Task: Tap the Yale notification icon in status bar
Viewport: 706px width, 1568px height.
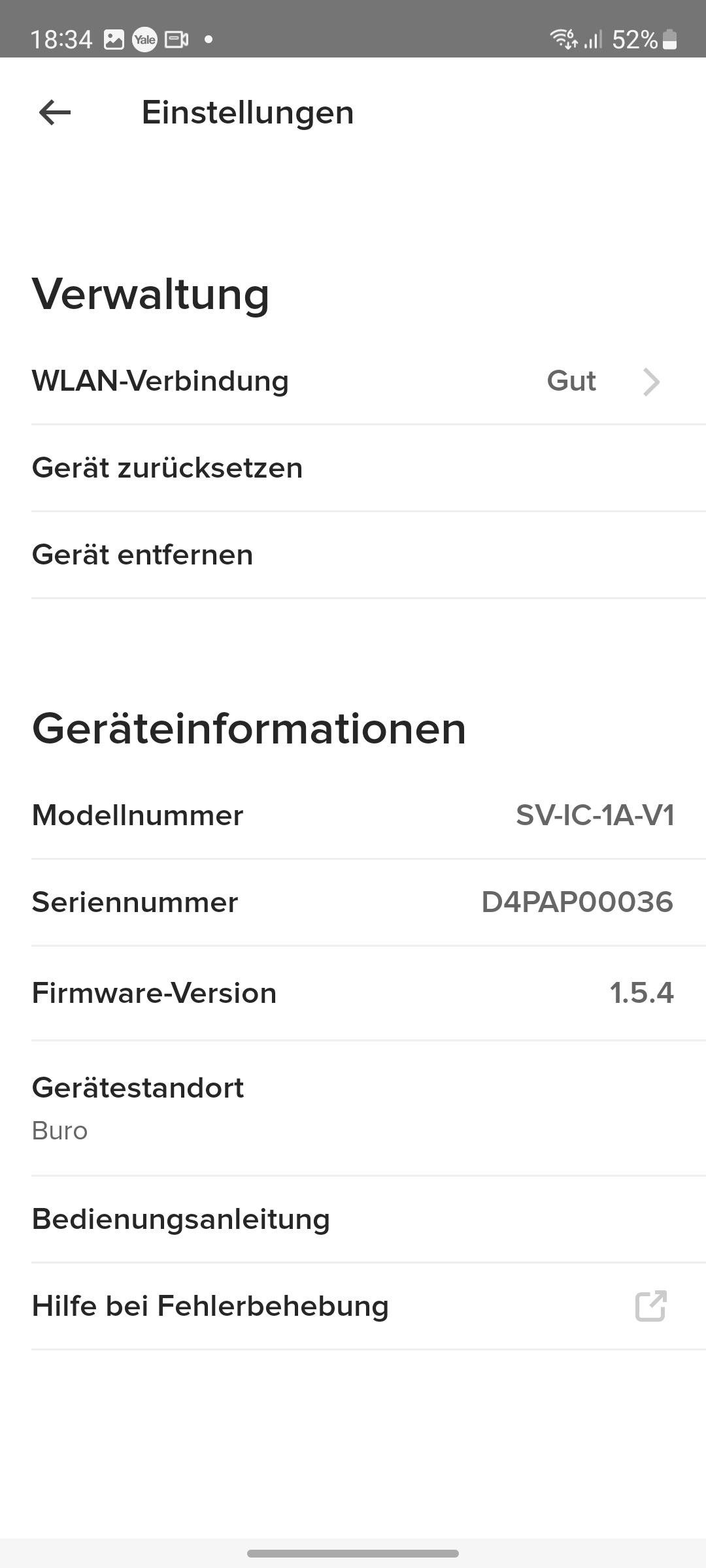Action: point(144,40)
